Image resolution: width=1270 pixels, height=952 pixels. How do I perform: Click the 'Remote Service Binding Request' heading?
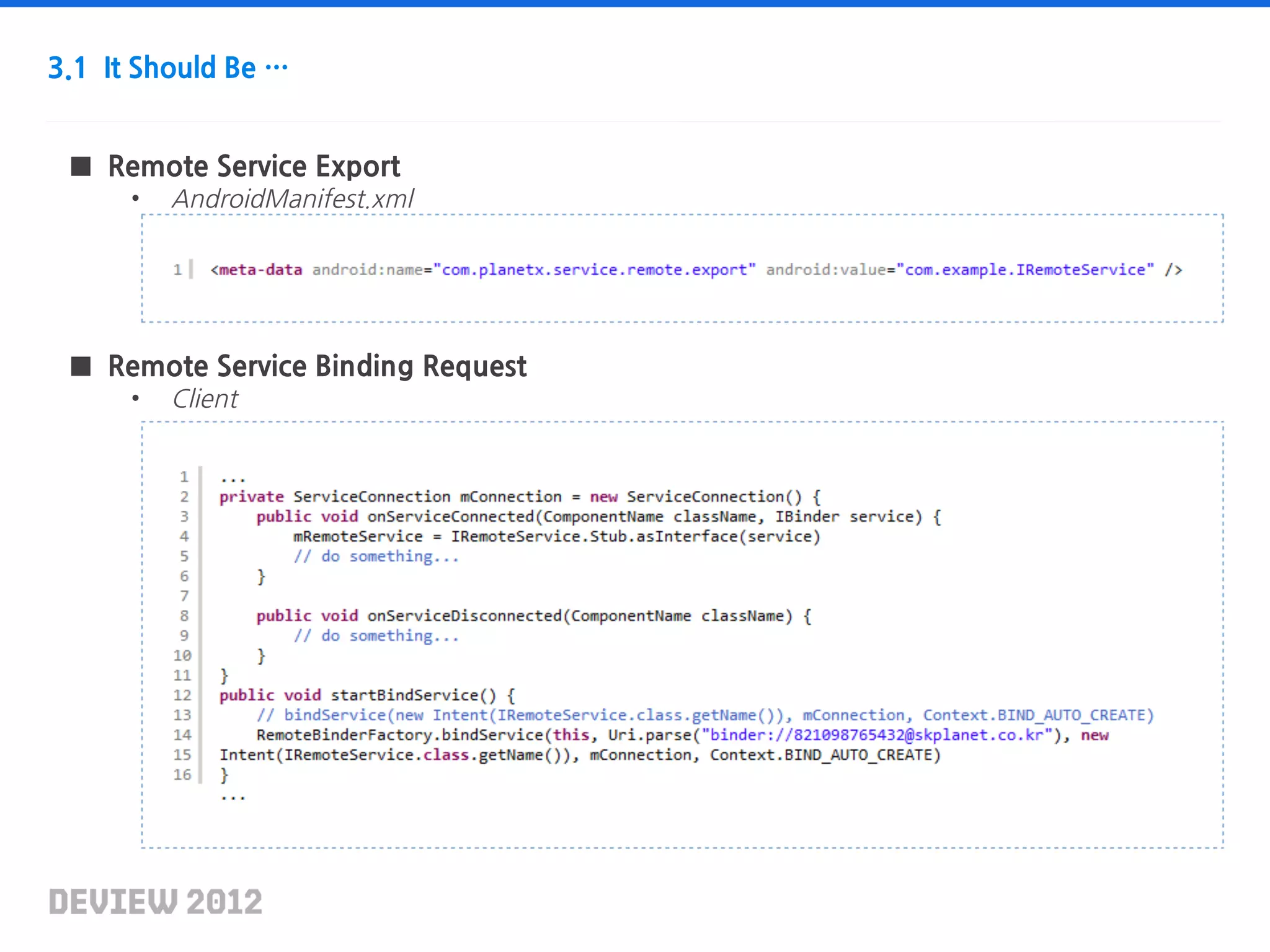point(317,366)
